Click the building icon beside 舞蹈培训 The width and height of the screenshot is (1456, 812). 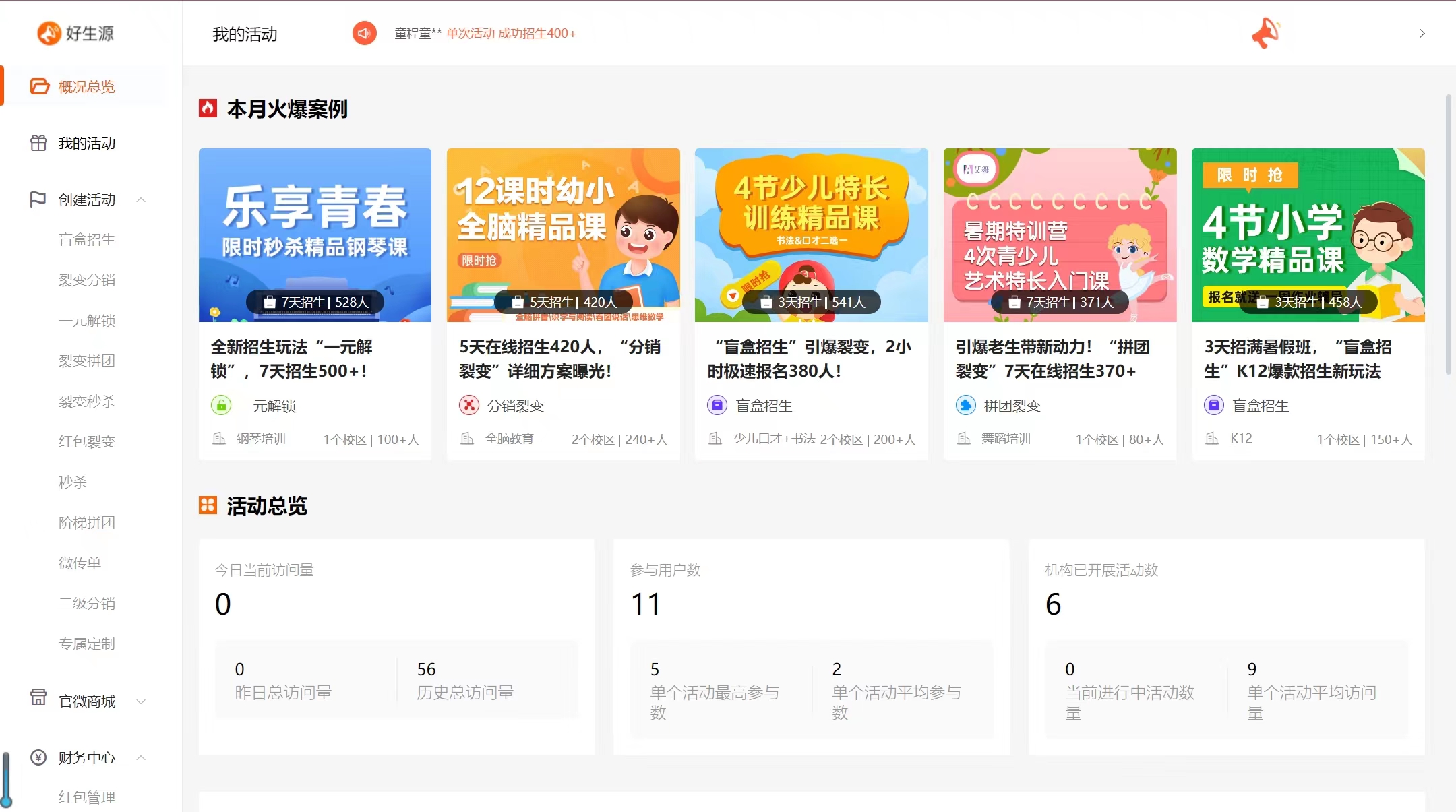964,439
